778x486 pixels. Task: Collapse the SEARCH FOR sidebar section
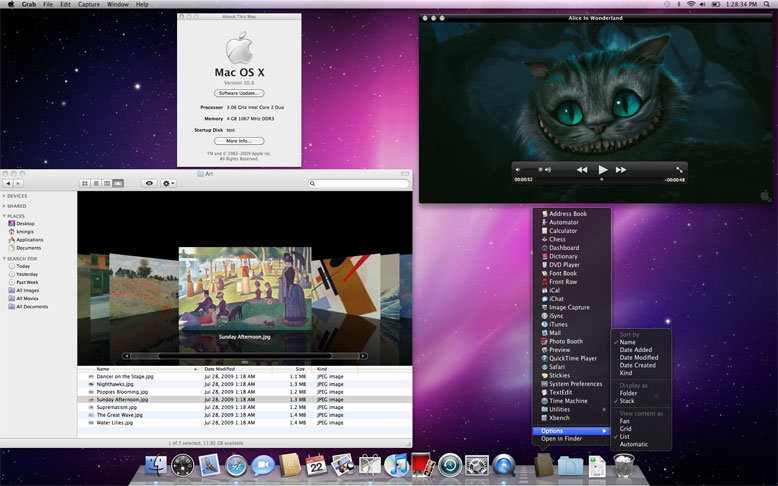click(x=4, y=259)
